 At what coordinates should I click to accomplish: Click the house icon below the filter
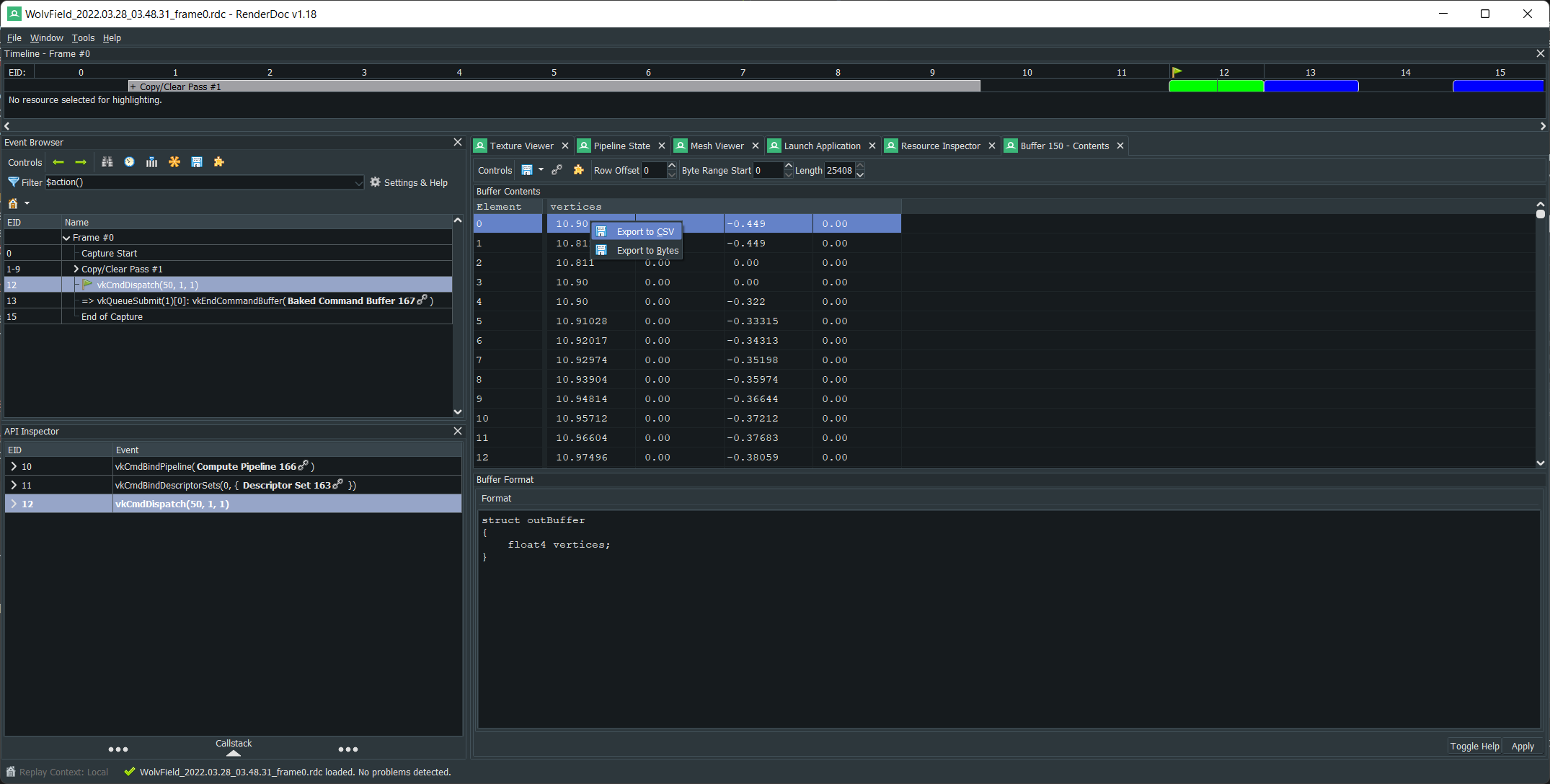[13, 203]
